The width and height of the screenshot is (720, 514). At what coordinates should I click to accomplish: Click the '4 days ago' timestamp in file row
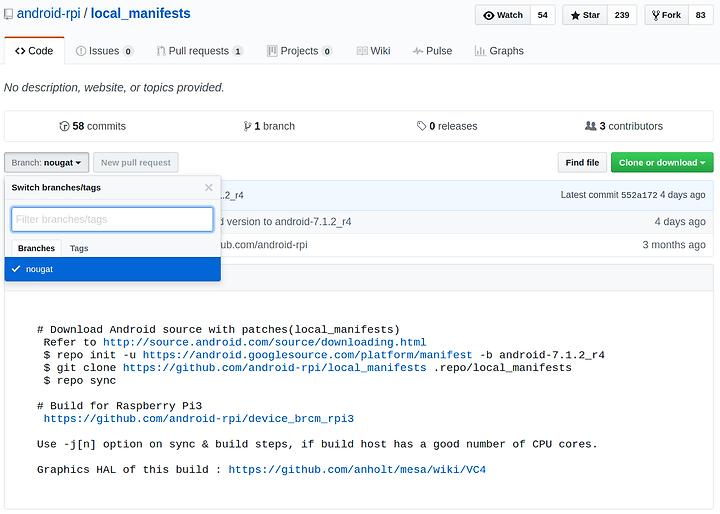(x=680, y=221)
